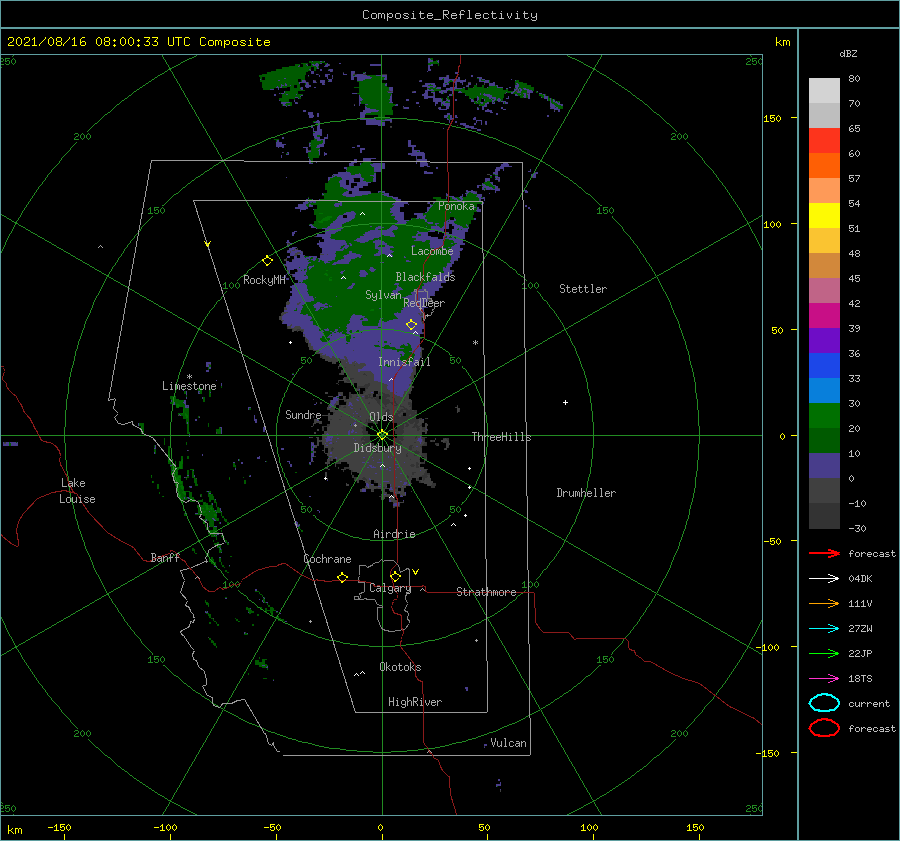Click the cyan 27ZW arrow legend icon
The height and width of the screenshot is (841, 900).
click(824, 629)
